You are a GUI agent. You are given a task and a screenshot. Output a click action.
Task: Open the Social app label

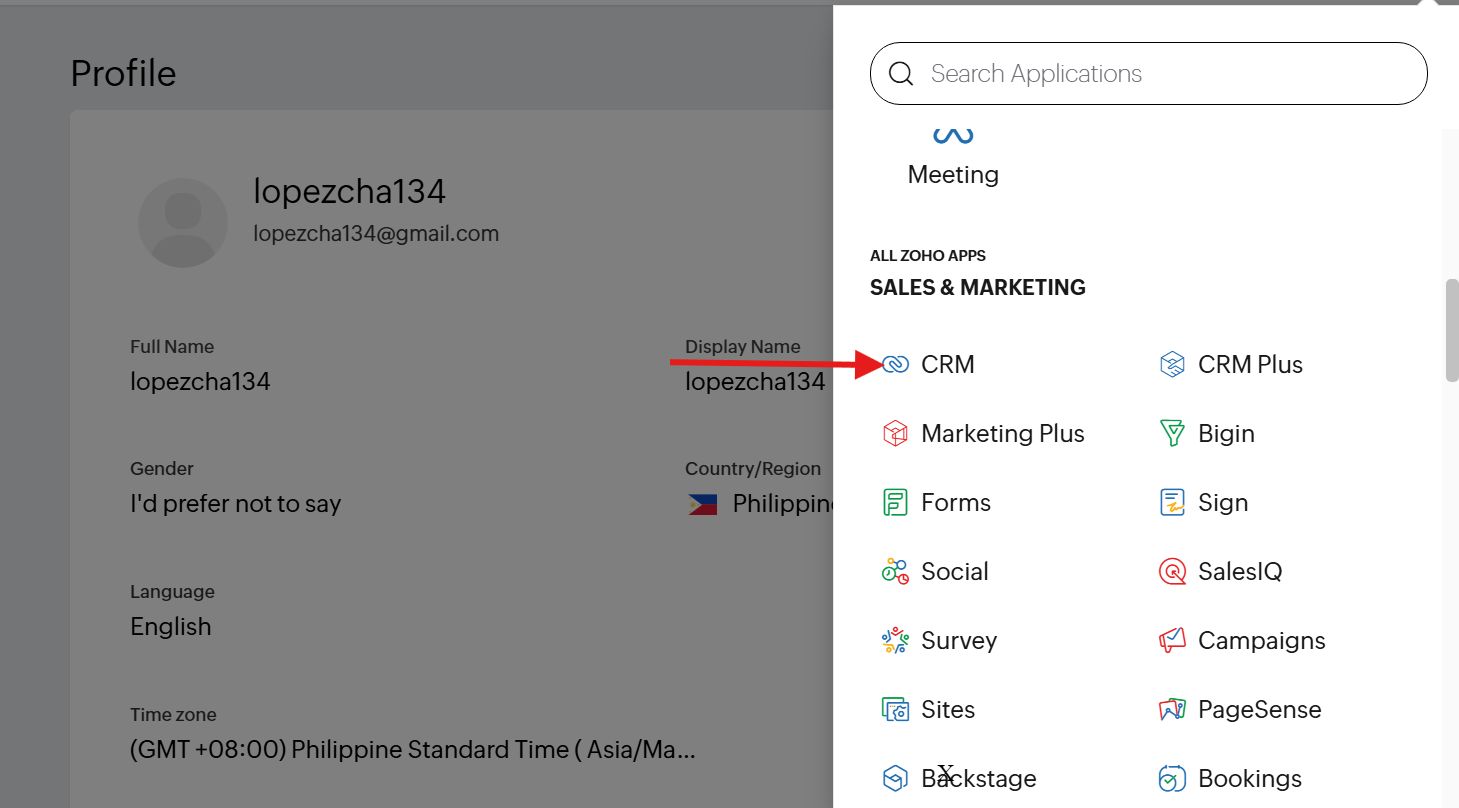point(955,572)
